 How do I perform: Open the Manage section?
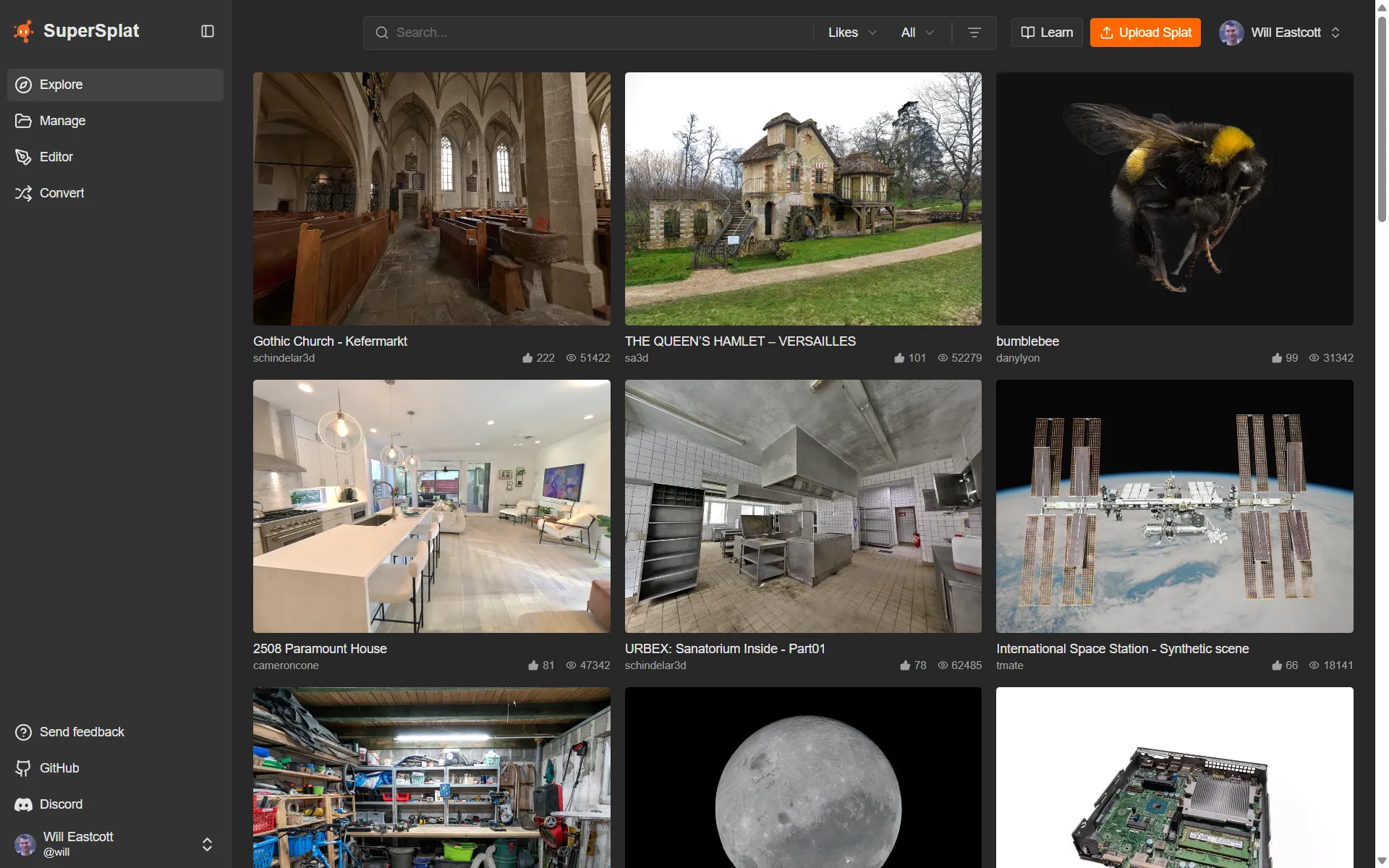click(x=116, y=121)
